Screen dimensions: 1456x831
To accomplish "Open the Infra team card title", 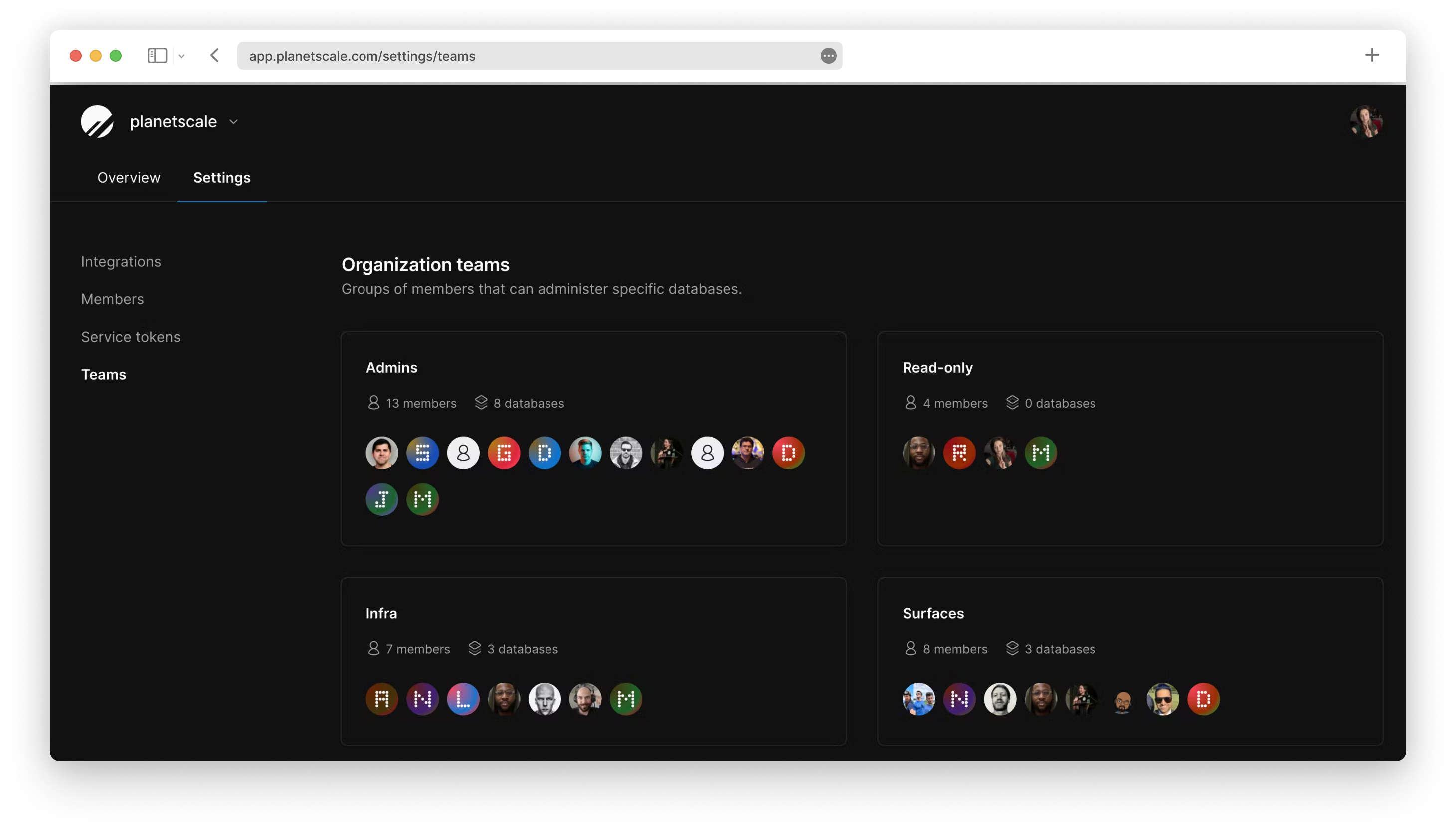I will click(381, 613).
